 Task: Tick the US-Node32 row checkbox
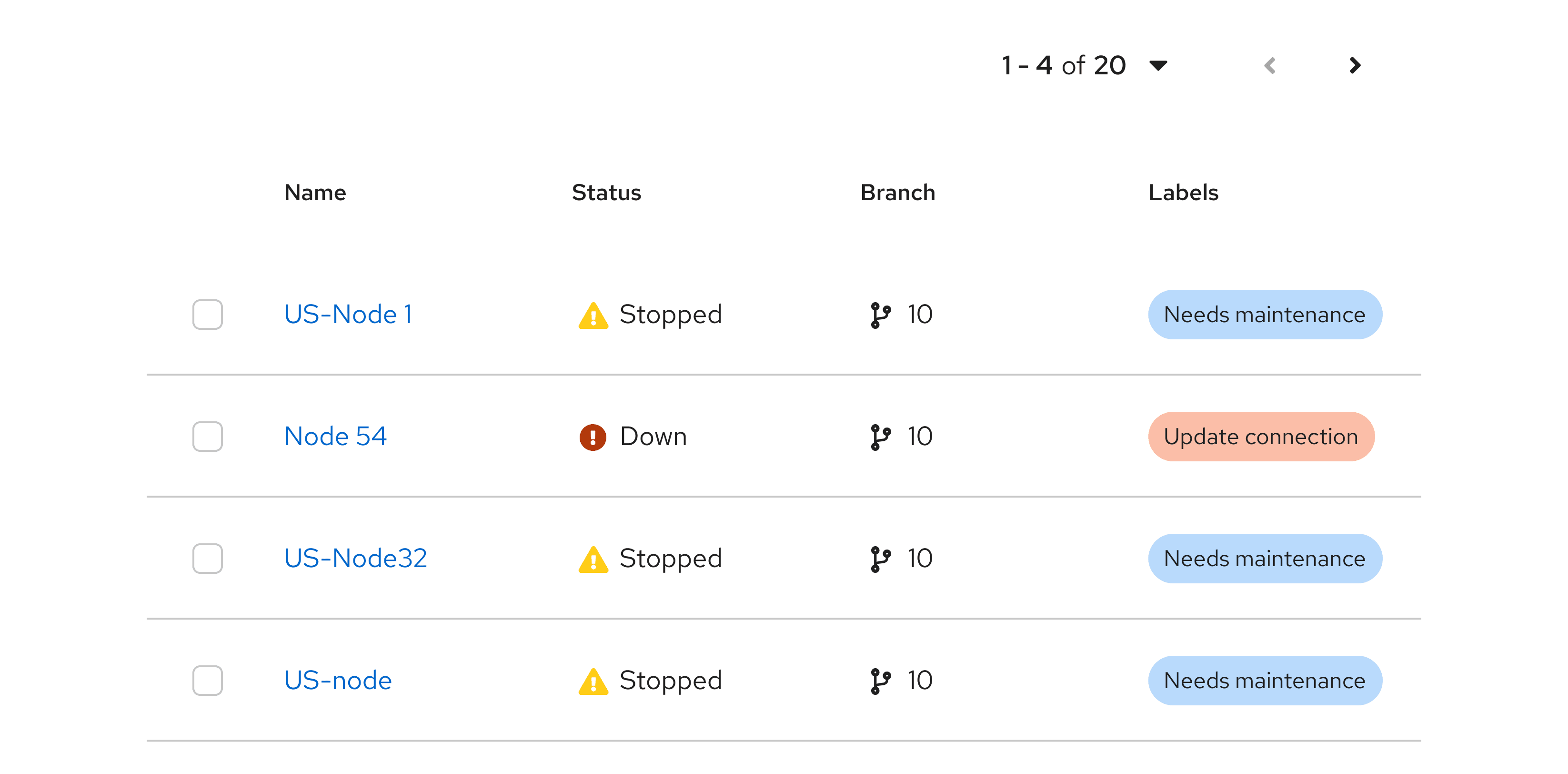[x=208, y=558]
